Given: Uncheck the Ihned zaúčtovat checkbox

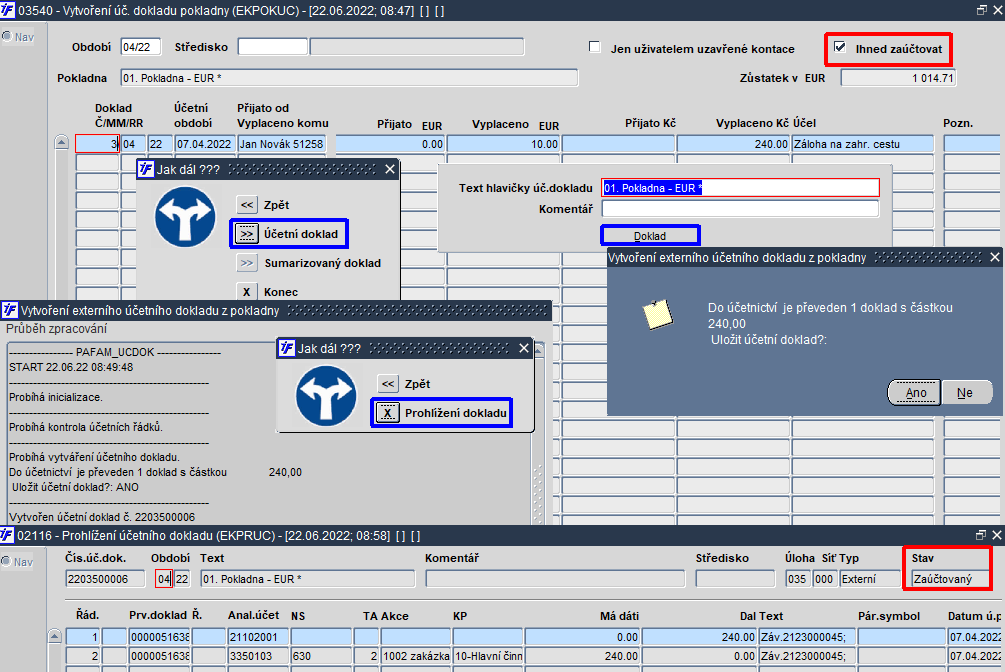Looking at the screenshot, I should (840, 47).
